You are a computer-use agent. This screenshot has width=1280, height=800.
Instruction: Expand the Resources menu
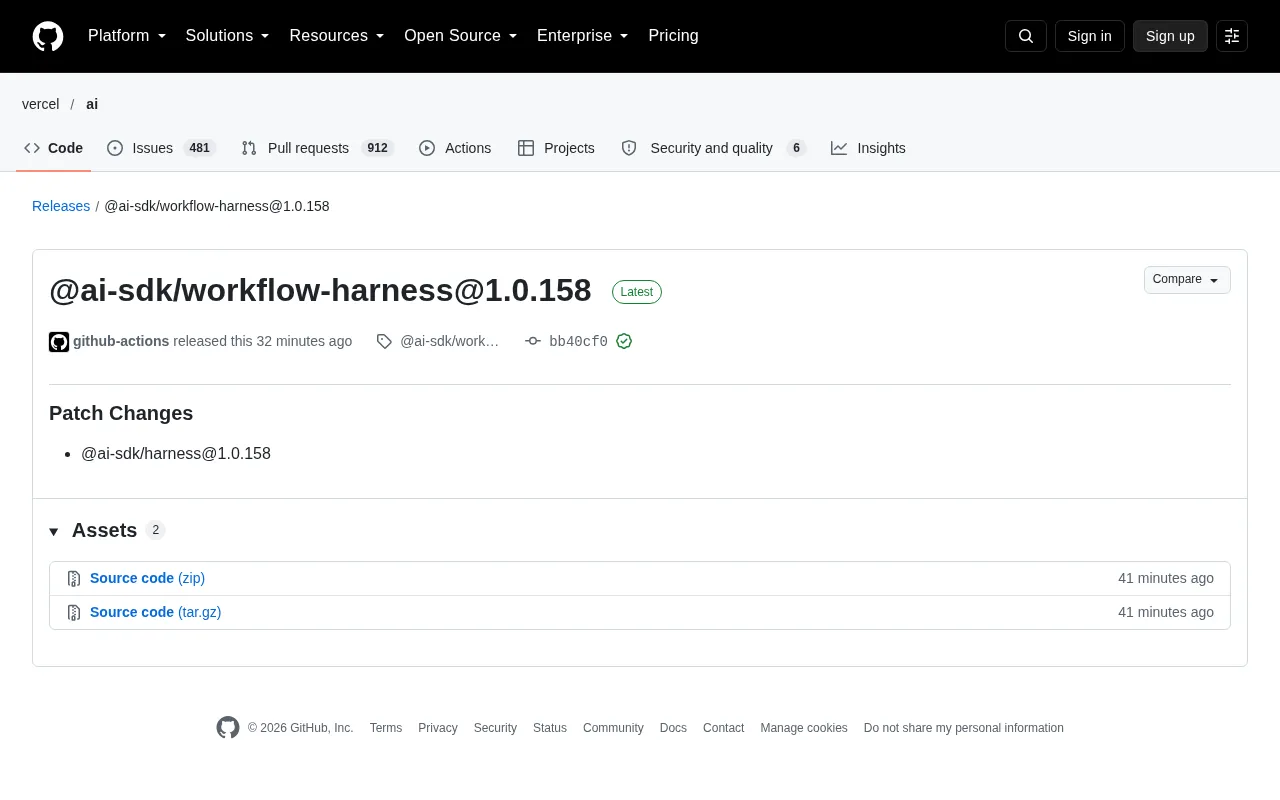coord(337,36)
